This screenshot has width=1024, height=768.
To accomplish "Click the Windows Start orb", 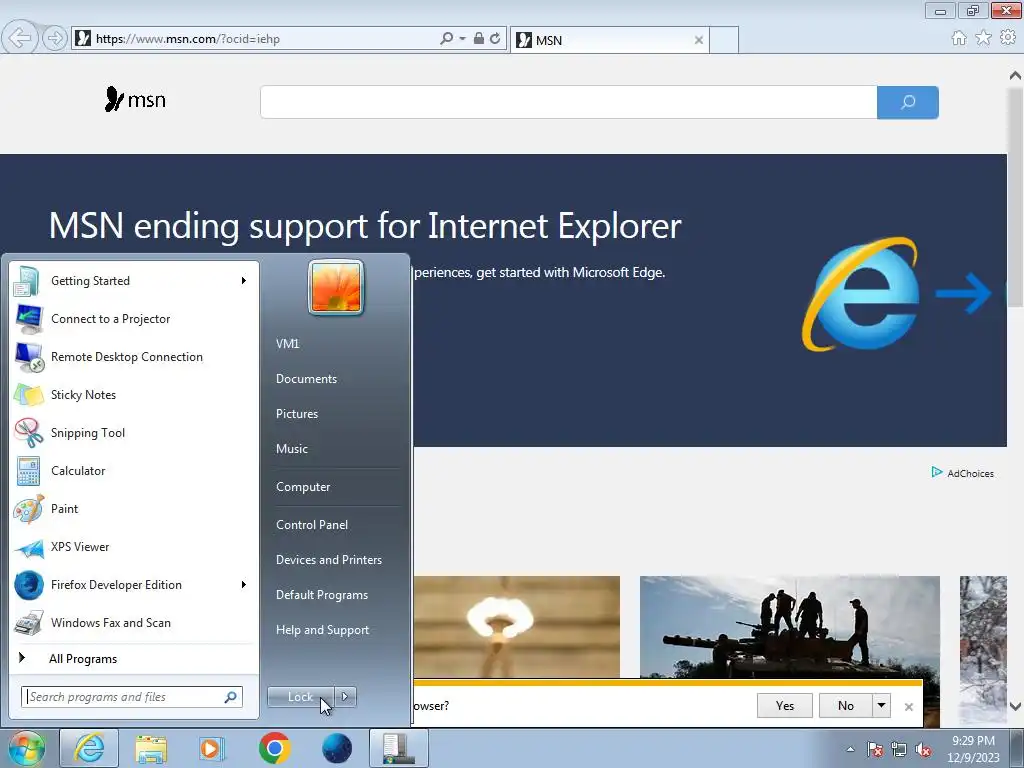I will coord(27,748).
